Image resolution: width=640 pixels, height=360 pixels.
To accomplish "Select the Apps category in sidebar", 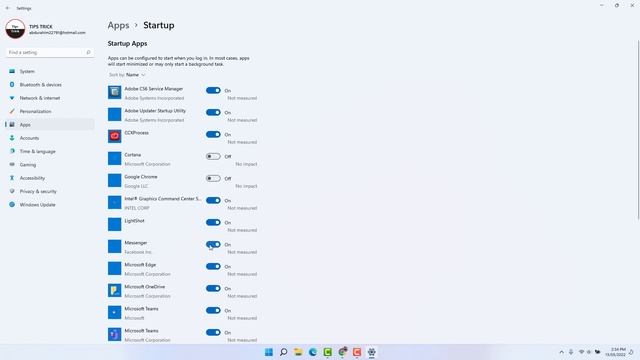I will point(49,124).
